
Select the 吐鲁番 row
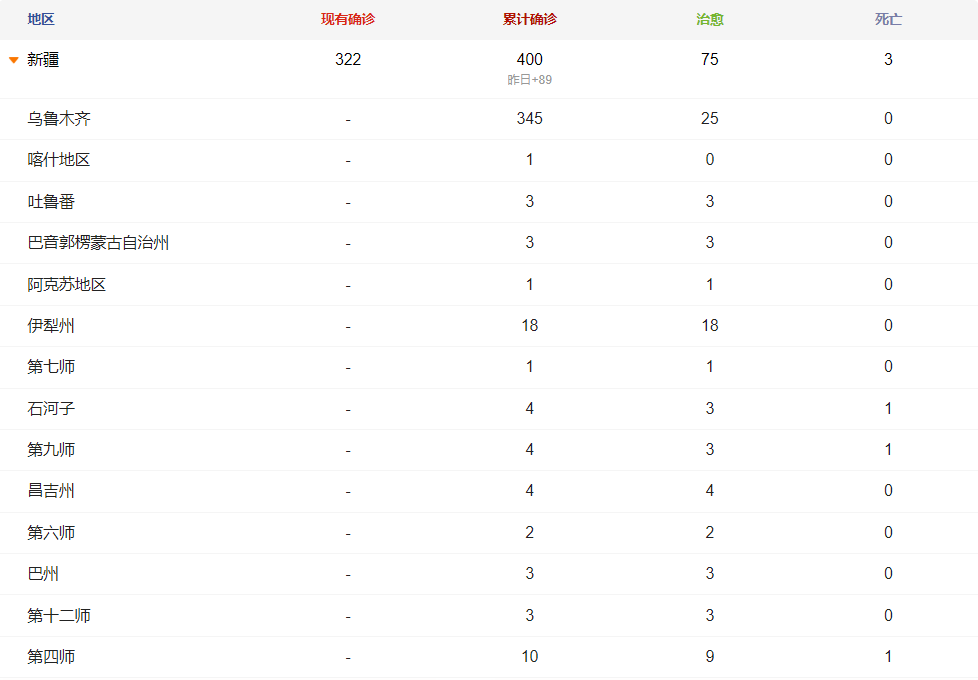[x=489, y=202]
